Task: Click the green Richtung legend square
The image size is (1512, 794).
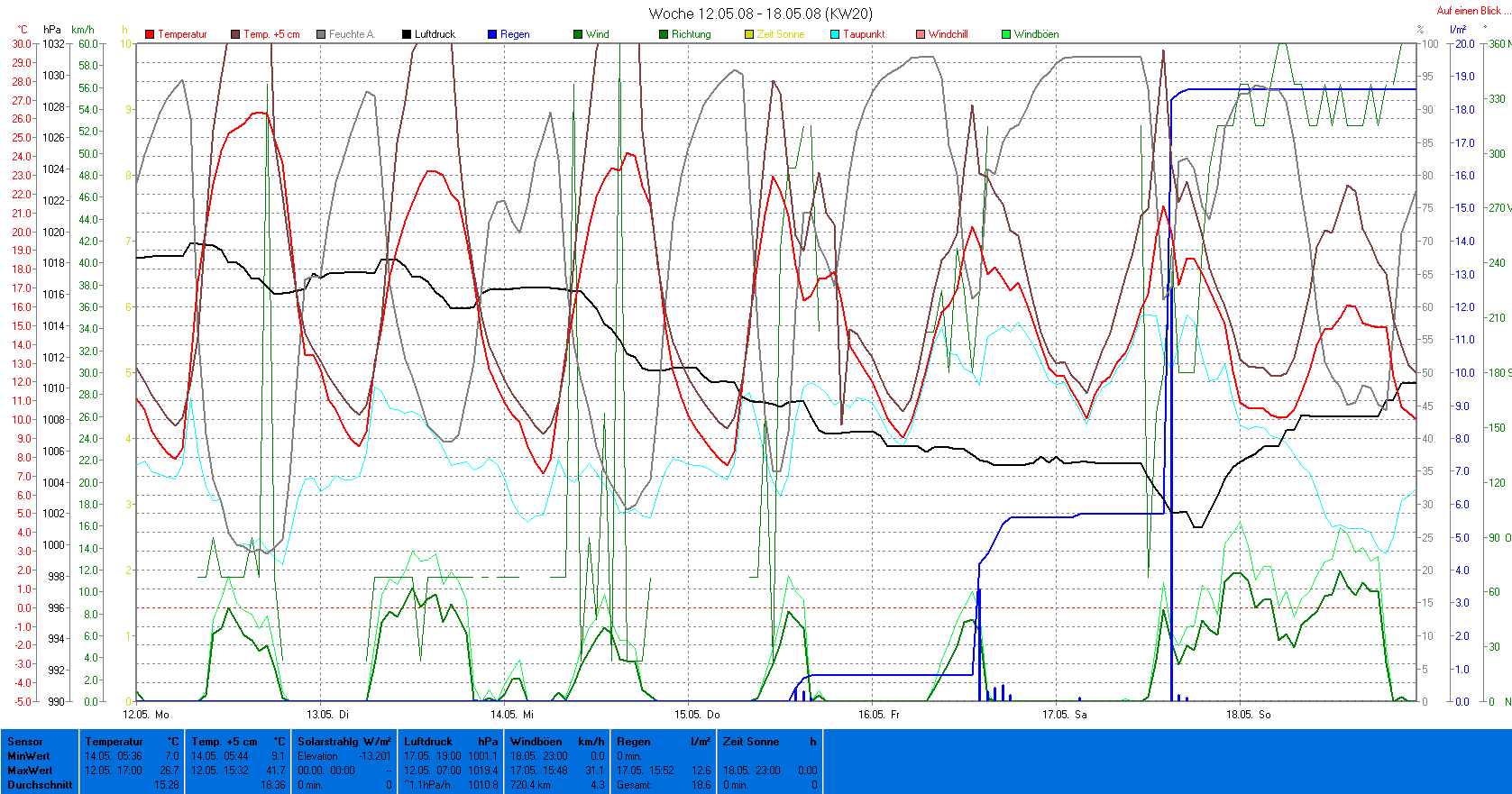Action: (664, 34)
